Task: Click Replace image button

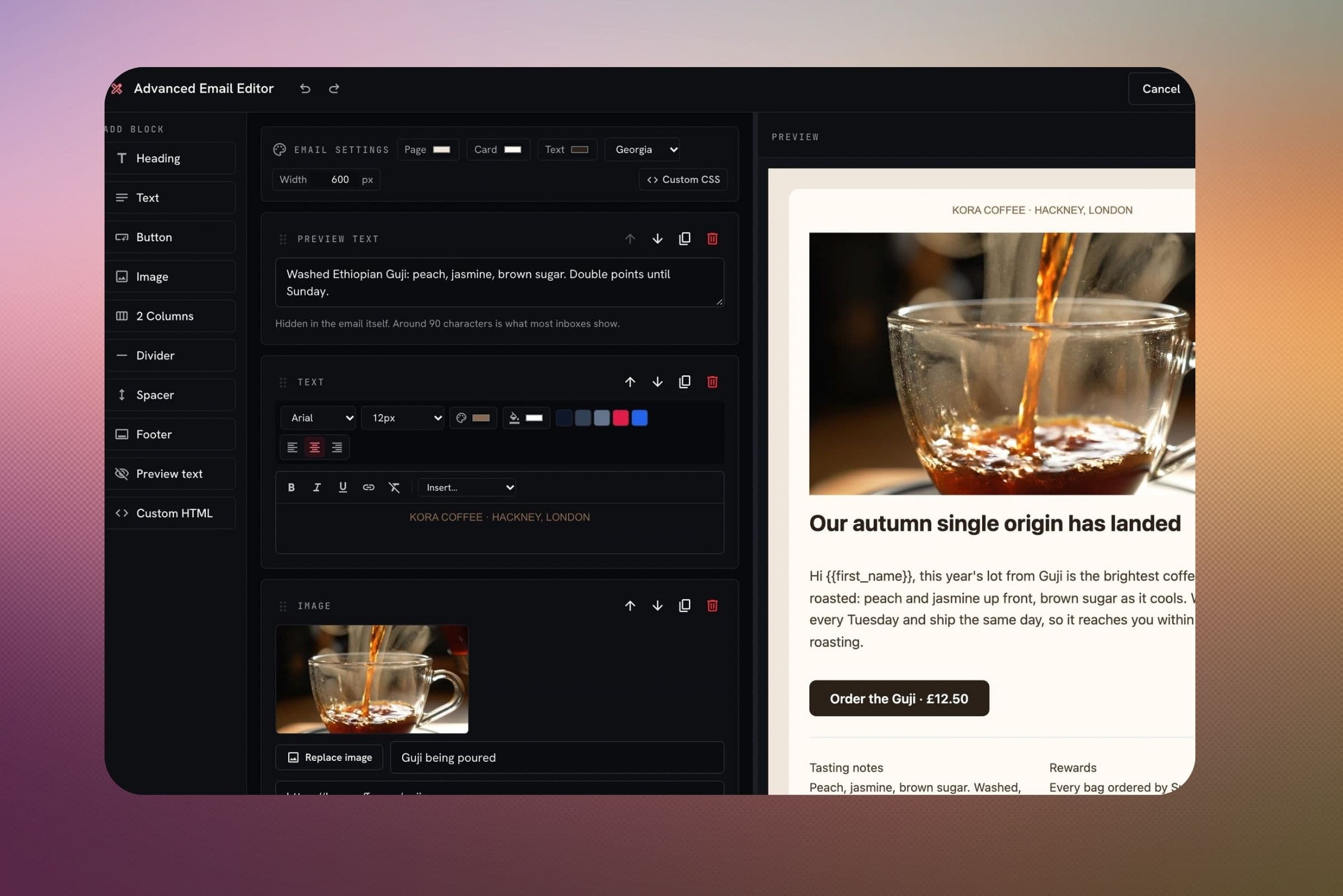Action: coord(330,758)
